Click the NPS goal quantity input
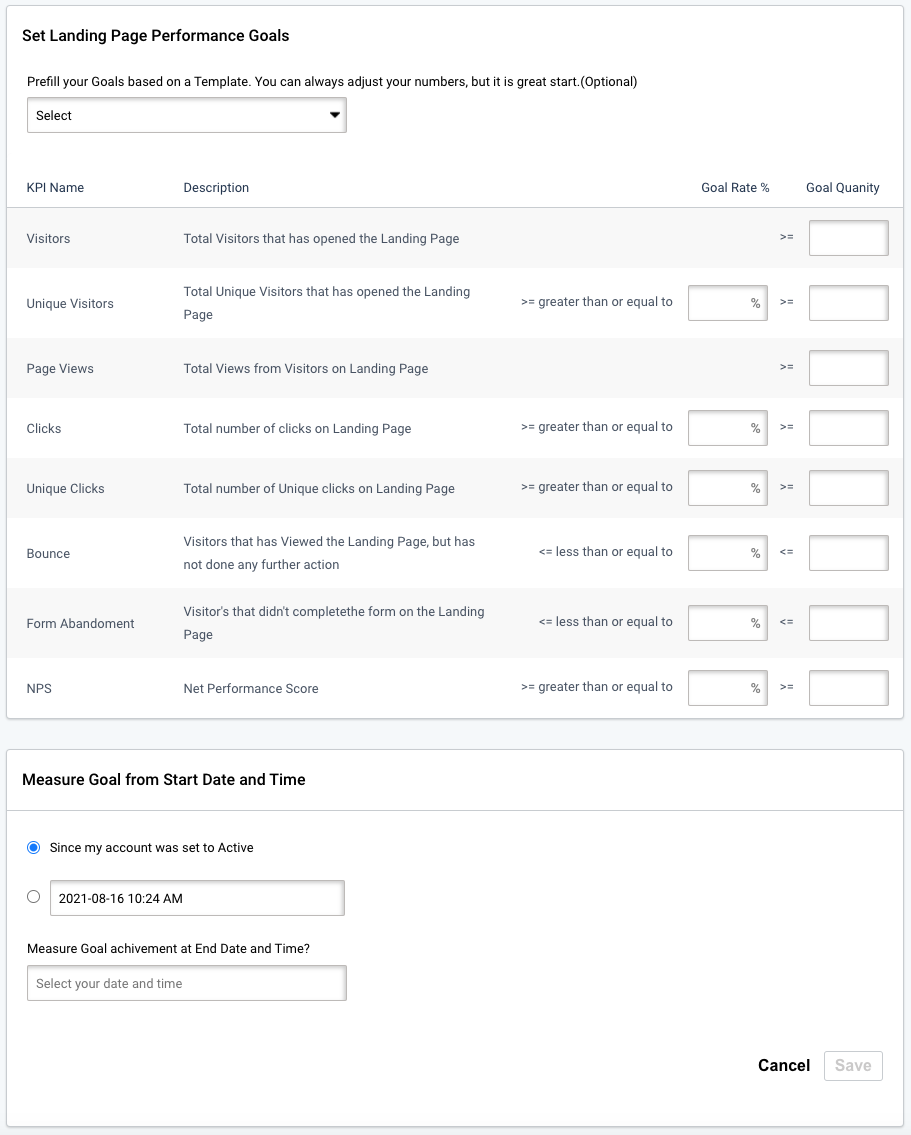Screen dimensions: 911x1135 click(848, 687)
